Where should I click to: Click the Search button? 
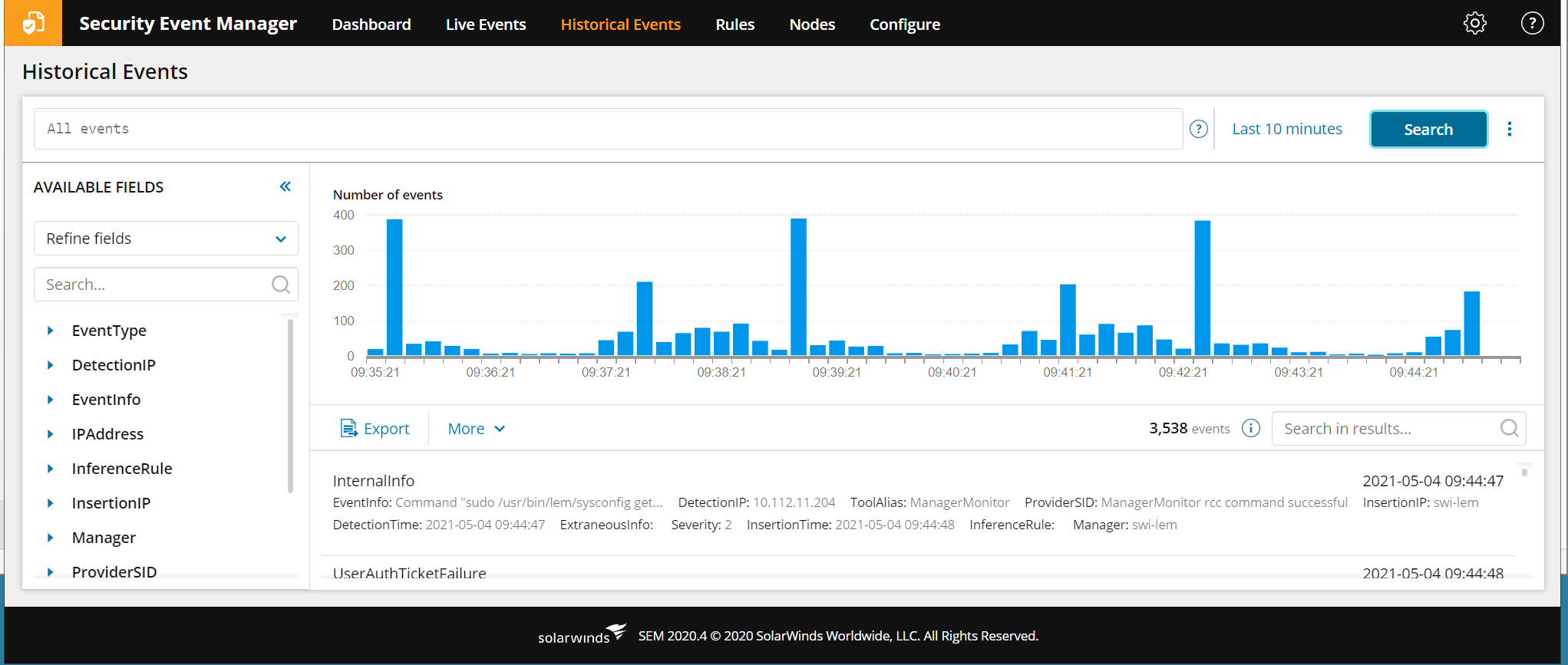[x=1428, y=130]
